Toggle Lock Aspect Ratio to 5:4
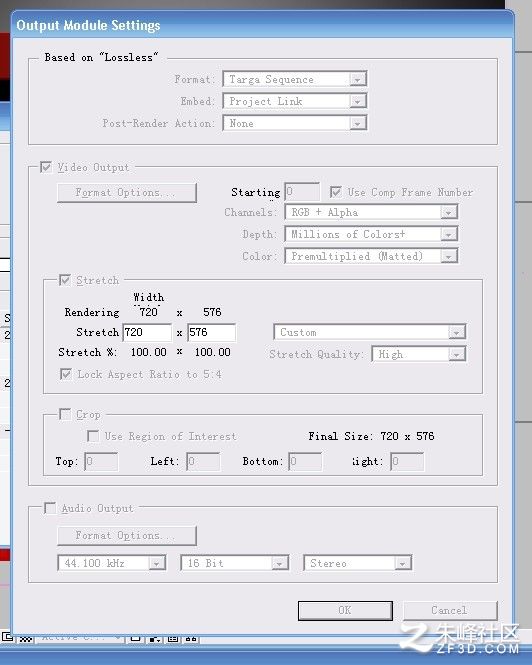The image size is (532, 665). point(66,374)
